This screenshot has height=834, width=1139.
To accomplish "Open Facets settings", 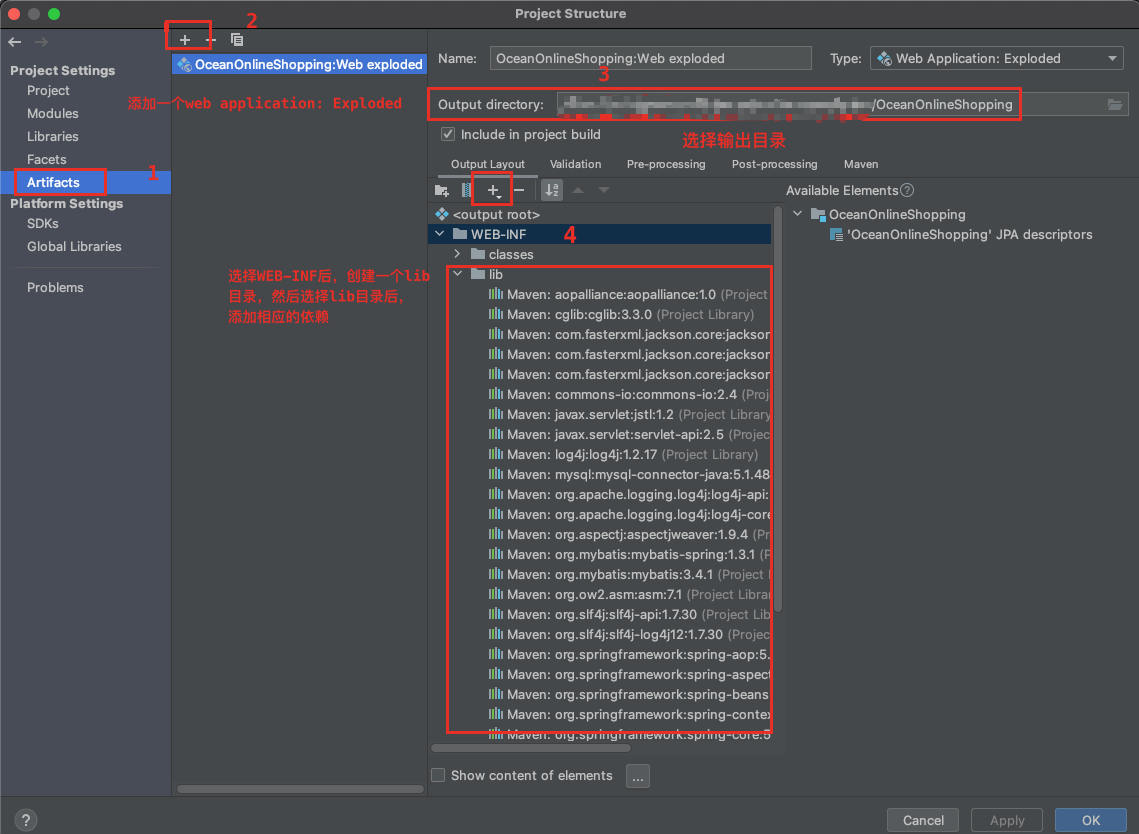I will pyautogui.click(x=46, y=159).
